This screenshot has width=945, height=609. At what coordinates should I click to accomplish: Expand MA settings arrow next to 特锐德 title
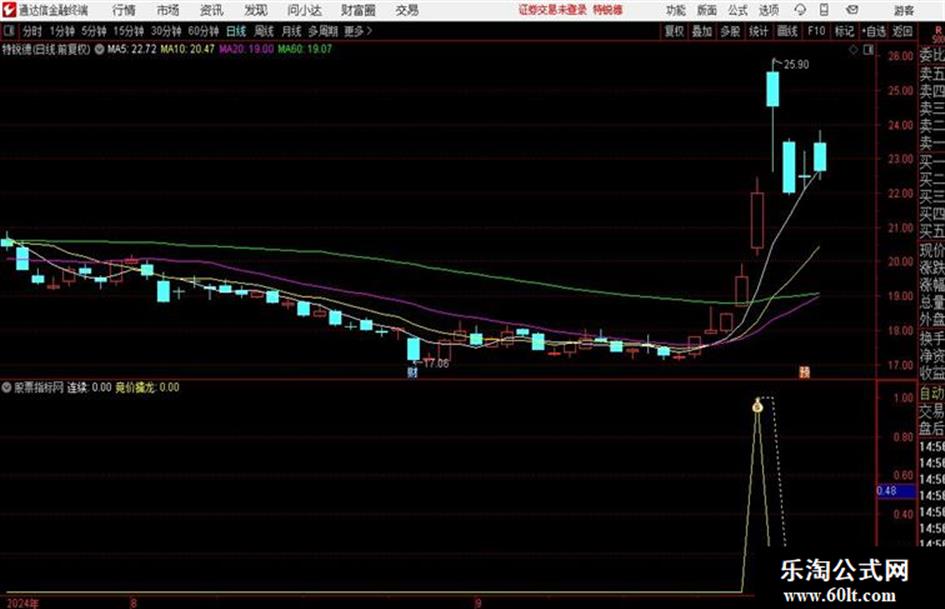(x=99, y=49)
